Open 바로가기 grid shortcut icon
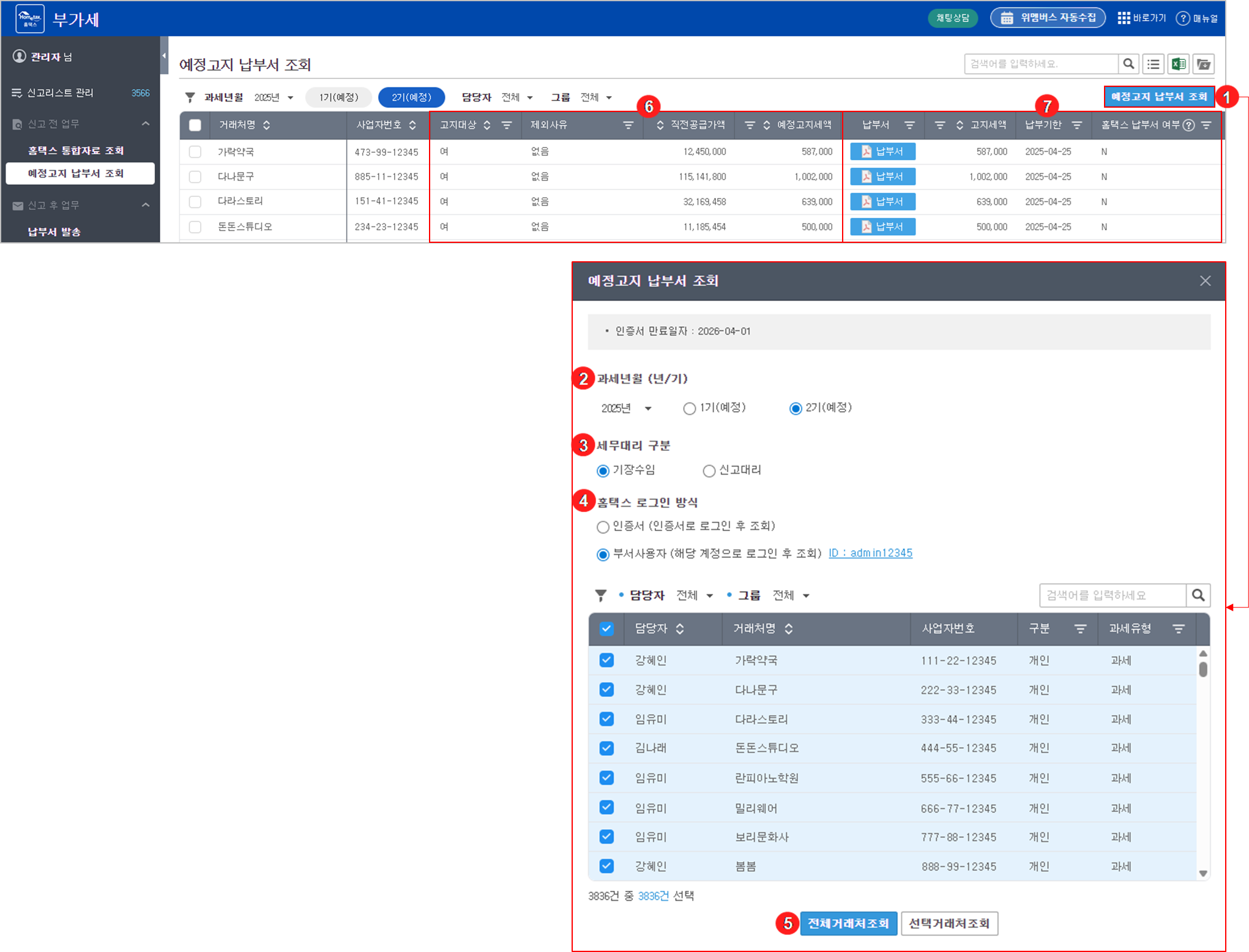This screenshot has height=952, width=1249. click(1124, 18)
